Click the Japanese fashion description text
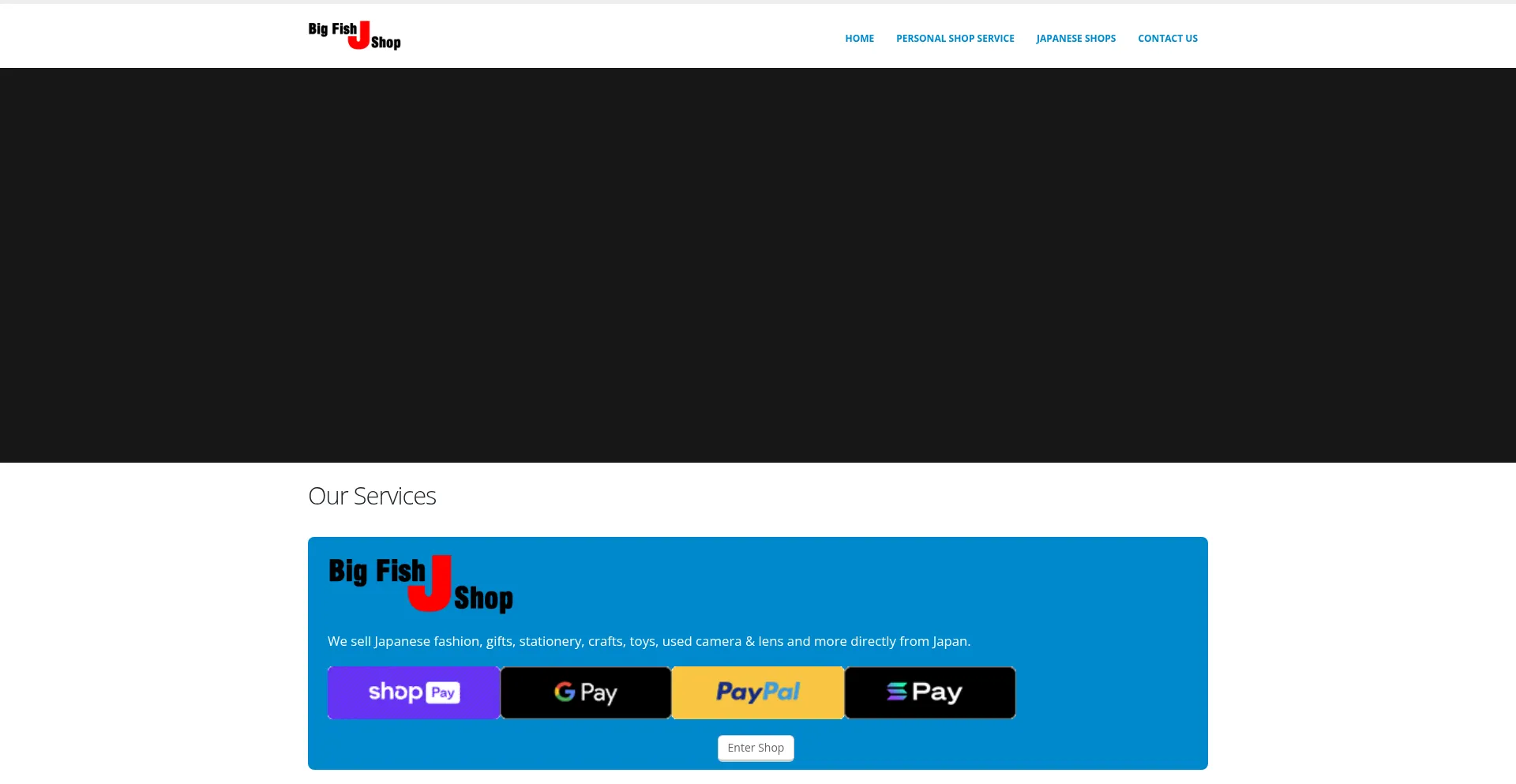The image size is (1516, 784). click(x=648, y=641)
